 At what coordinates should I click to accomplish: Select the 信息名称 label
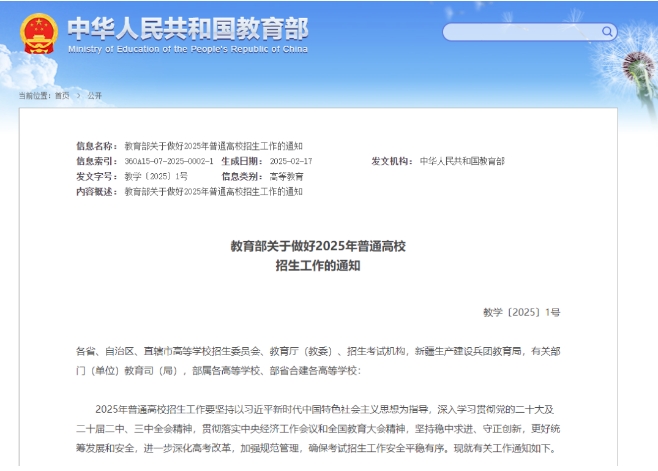pyautogui.click(x=97, y=146)
